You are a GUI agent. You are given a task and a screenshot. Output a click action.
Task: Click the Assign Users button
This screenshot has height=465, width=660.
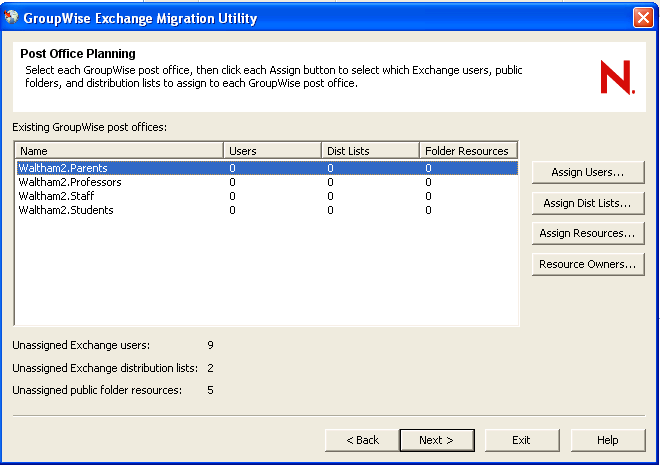tap(588, 173)
